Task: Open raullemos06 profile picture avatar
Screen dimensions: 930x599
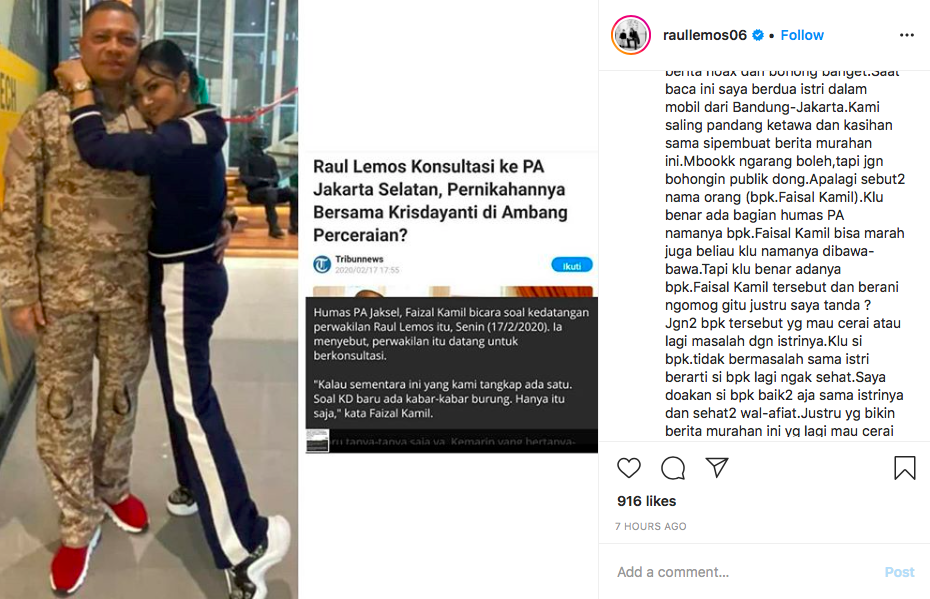Action: click(630, 35)
